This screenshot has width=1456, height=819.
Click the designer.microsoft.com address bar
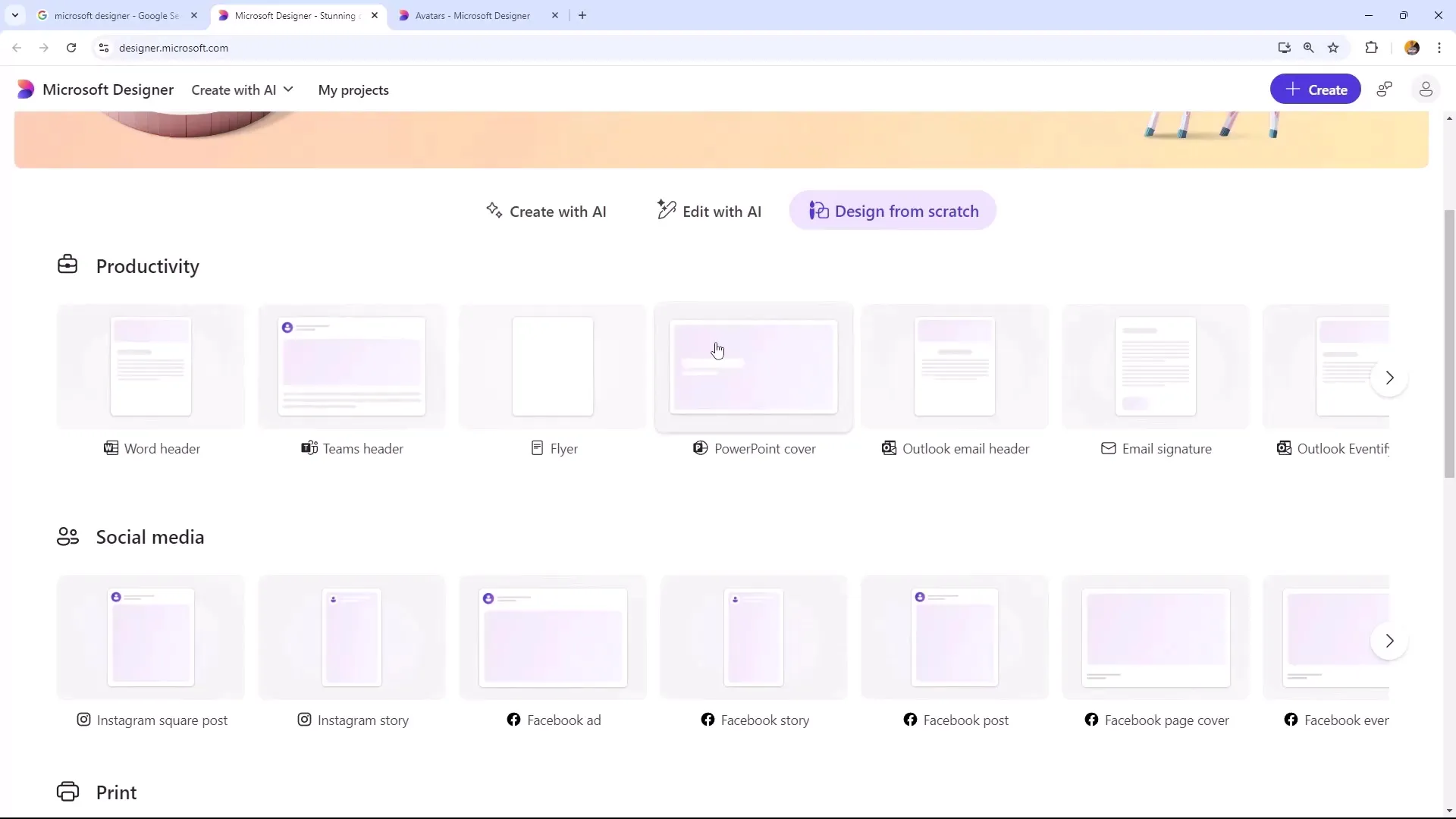pos(682,48)
